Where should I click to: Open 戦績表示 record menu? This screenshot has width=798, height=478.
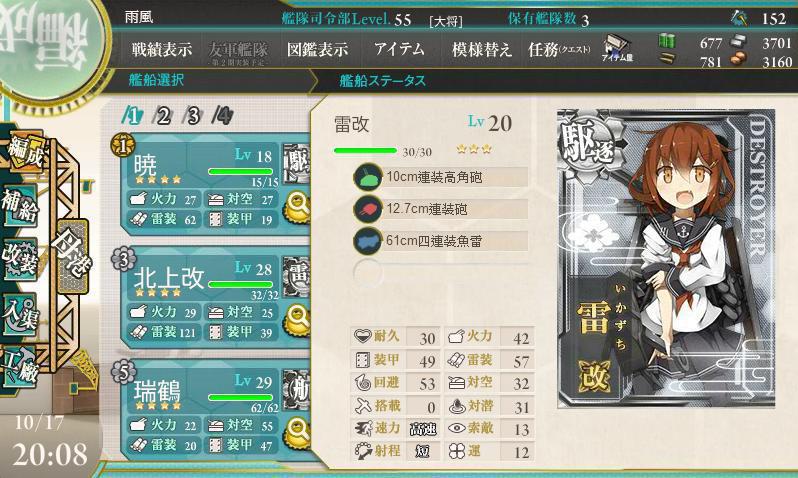[x=162, y=49]
